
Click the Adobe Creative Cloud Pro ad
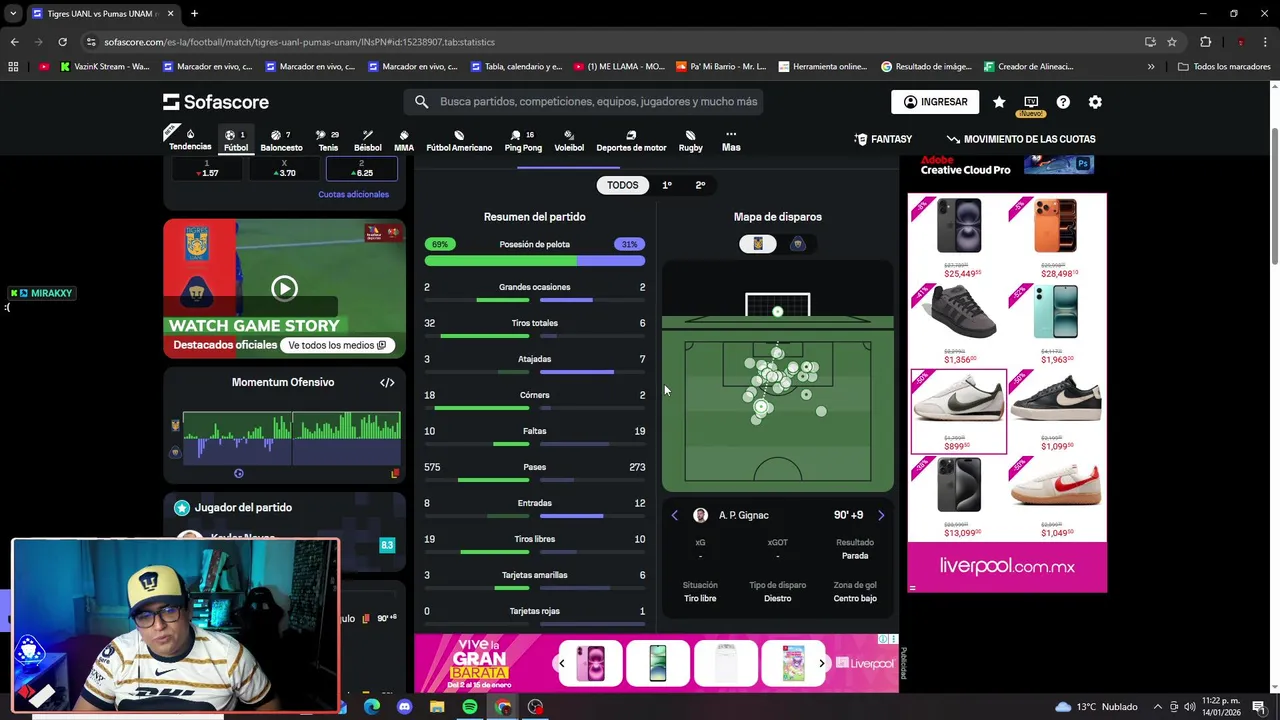click(x=1007, y=166)
